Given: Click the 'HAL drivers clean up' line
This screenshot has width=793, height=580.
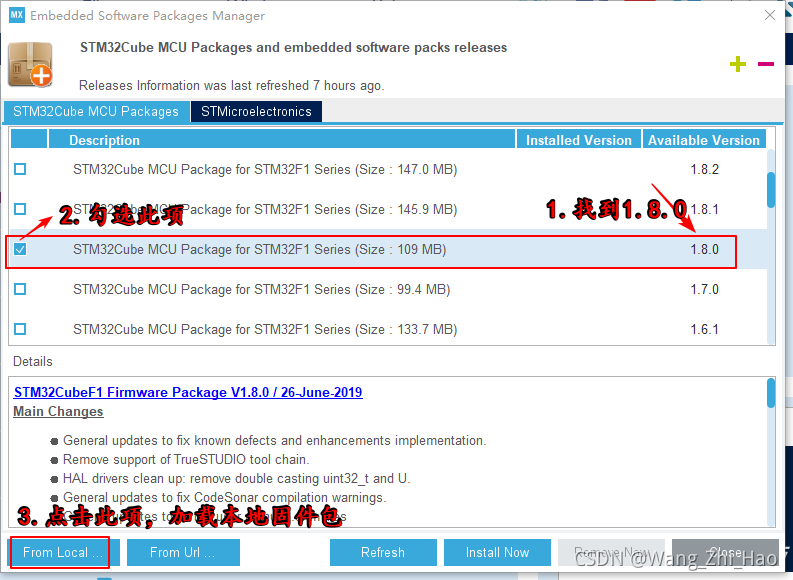Looking at the screenshot, I should (236, 478).
